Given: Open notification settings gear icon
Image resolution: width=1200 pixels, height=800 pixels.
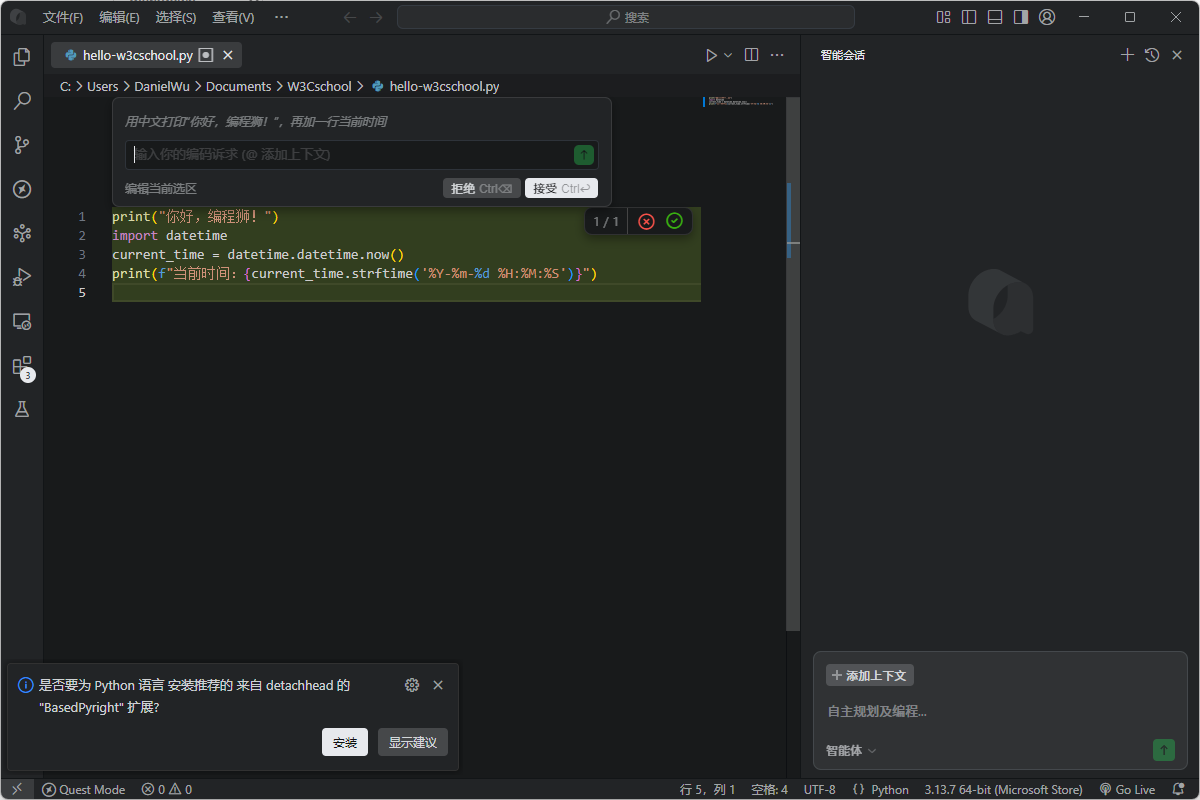Looking at the screenshot, I should point(412,685).
